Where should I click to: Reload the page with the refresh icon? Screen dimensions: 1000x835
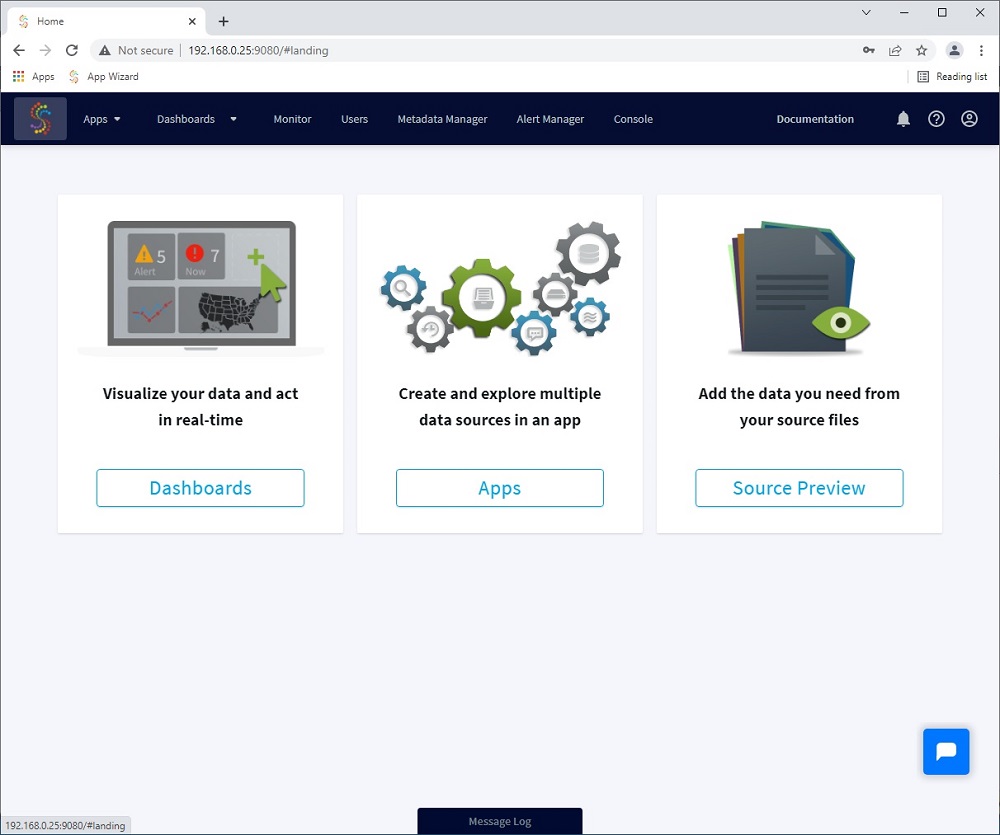pyautogui.click(x=72, y=50)
